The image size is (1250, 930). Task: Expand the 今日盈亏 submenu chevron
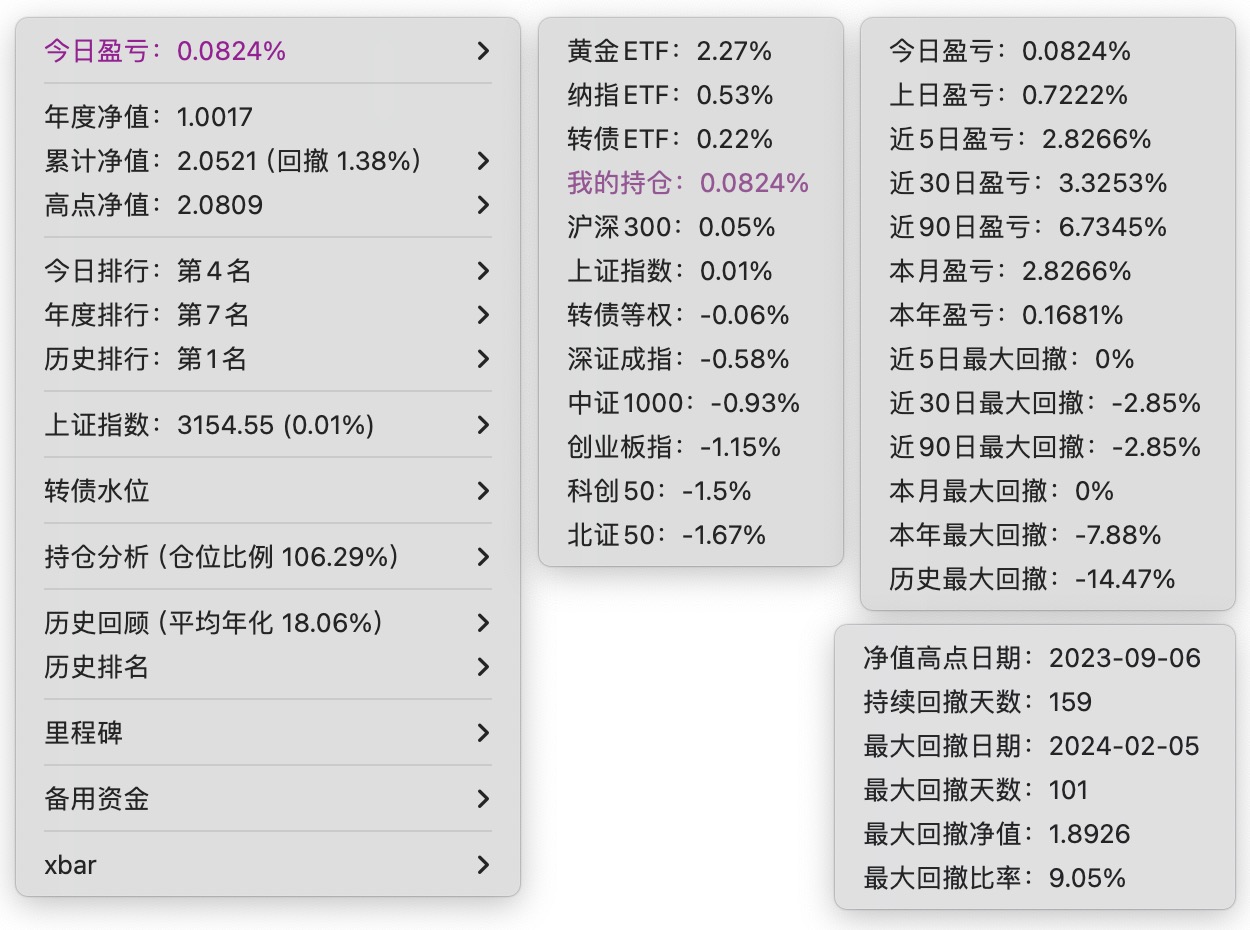point(483,51)
